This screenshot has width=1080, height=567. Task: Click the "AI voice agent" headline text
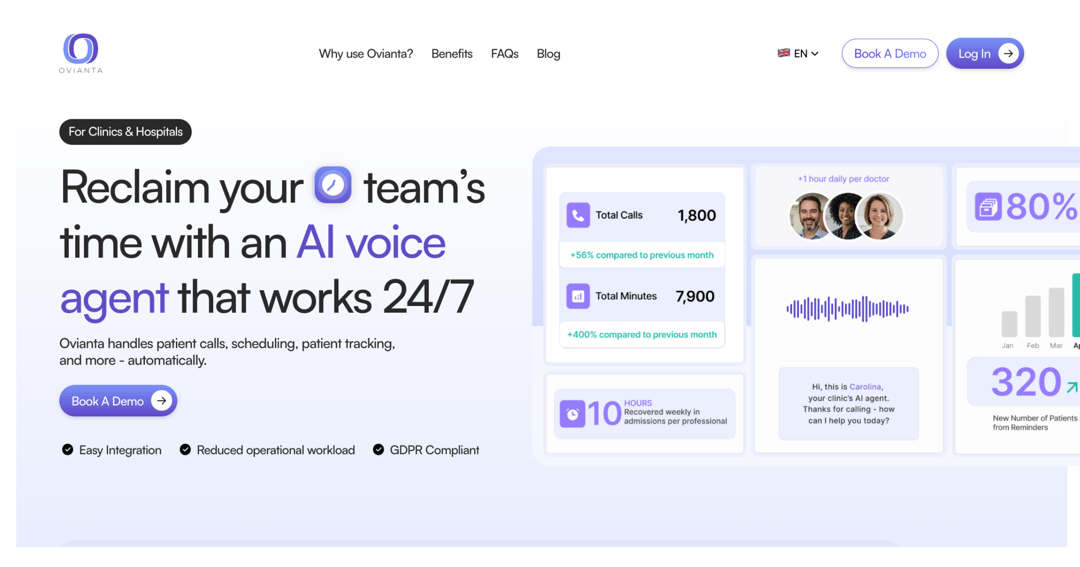point(253,270)
